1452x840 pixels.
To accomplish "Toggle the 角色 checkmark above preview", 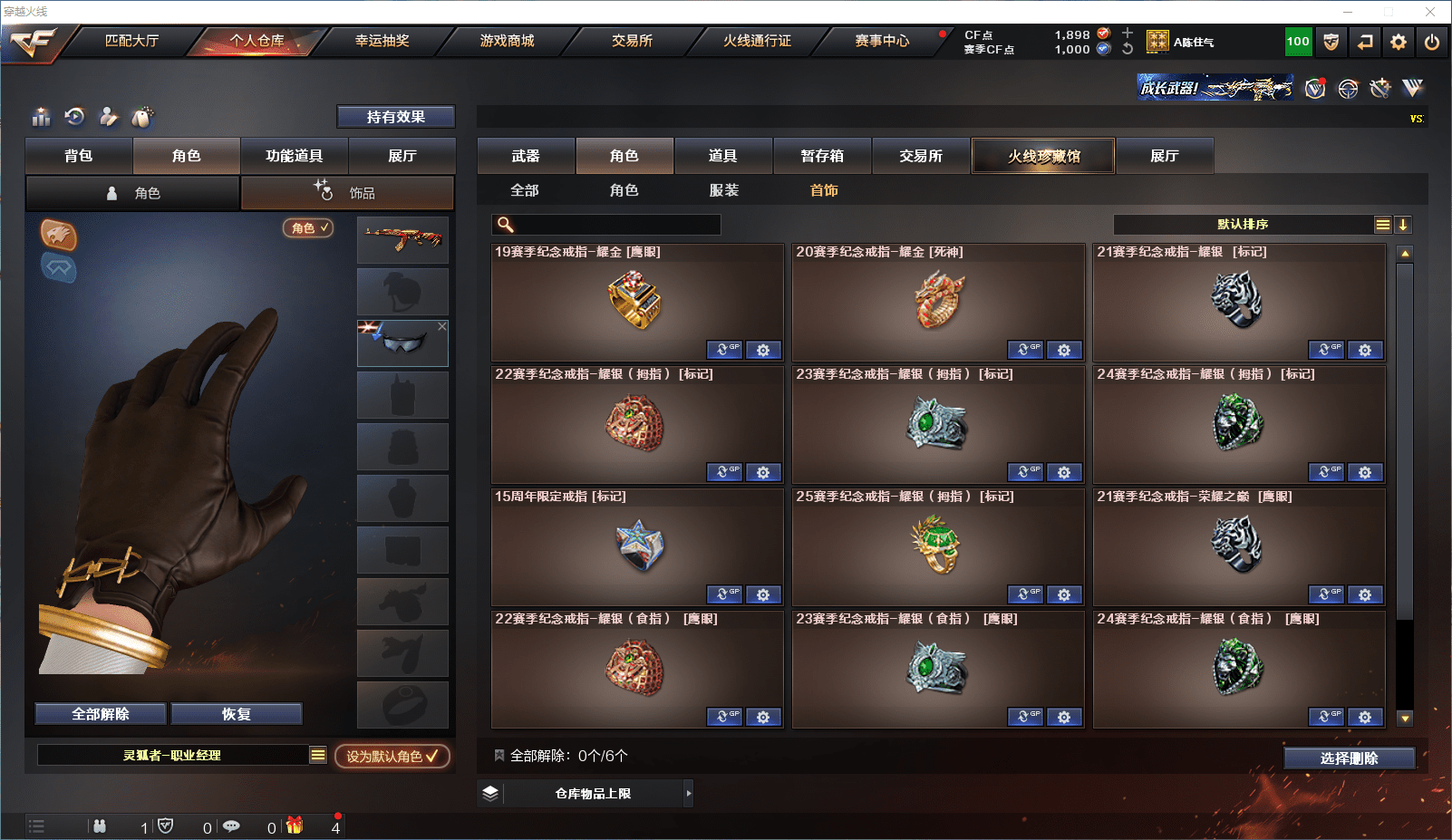I will point(309,228).
